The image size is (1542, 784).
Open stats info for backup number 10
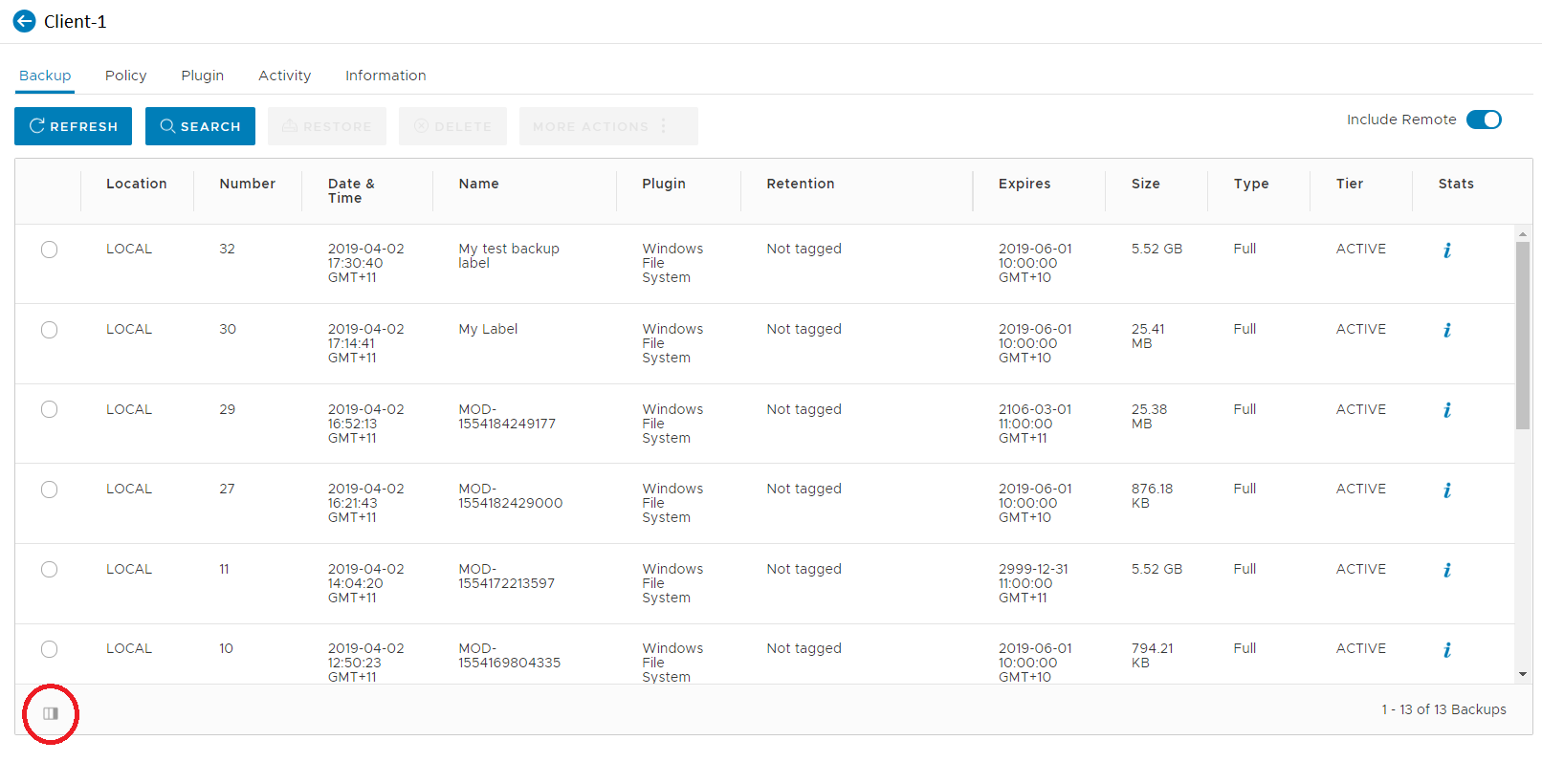1447,650
